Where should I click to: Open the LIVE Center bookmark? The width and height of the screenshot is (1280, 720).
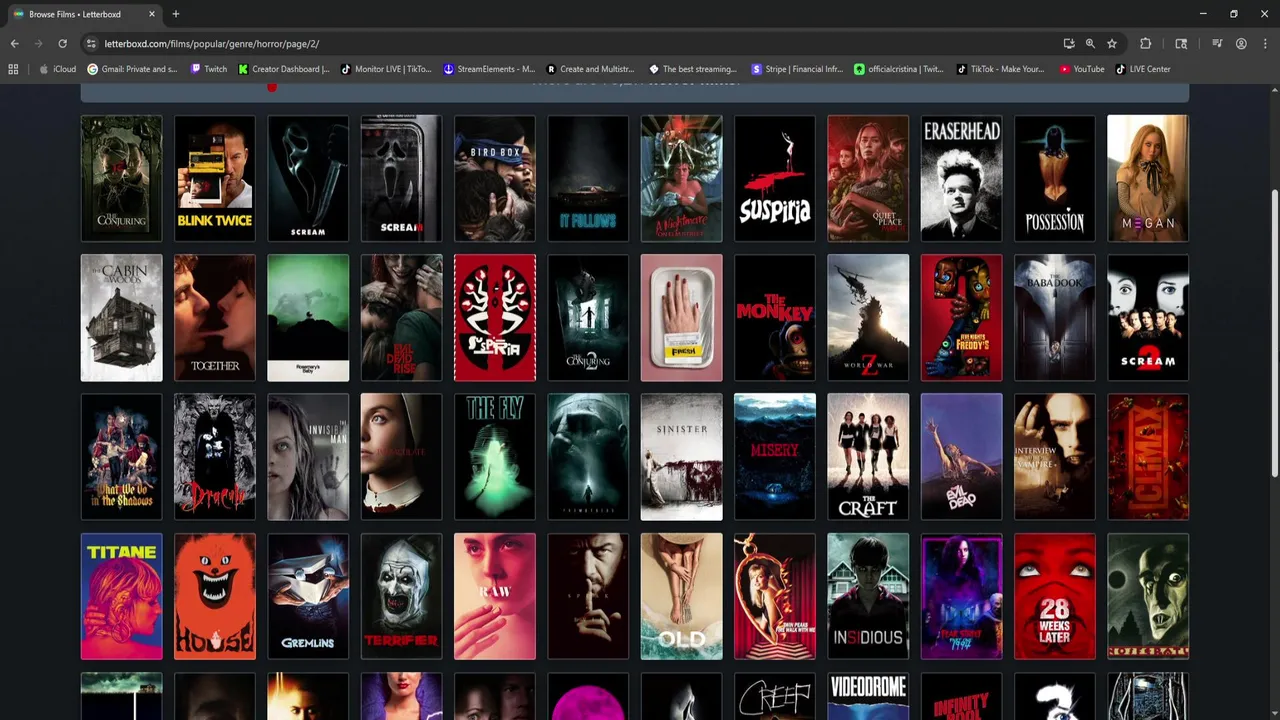click(1143, 69)
